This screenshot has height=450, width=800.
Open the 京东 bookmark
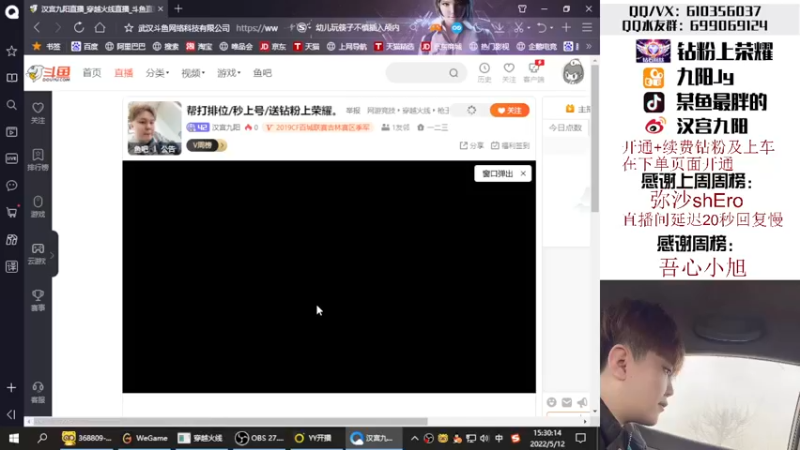(273, 46)
